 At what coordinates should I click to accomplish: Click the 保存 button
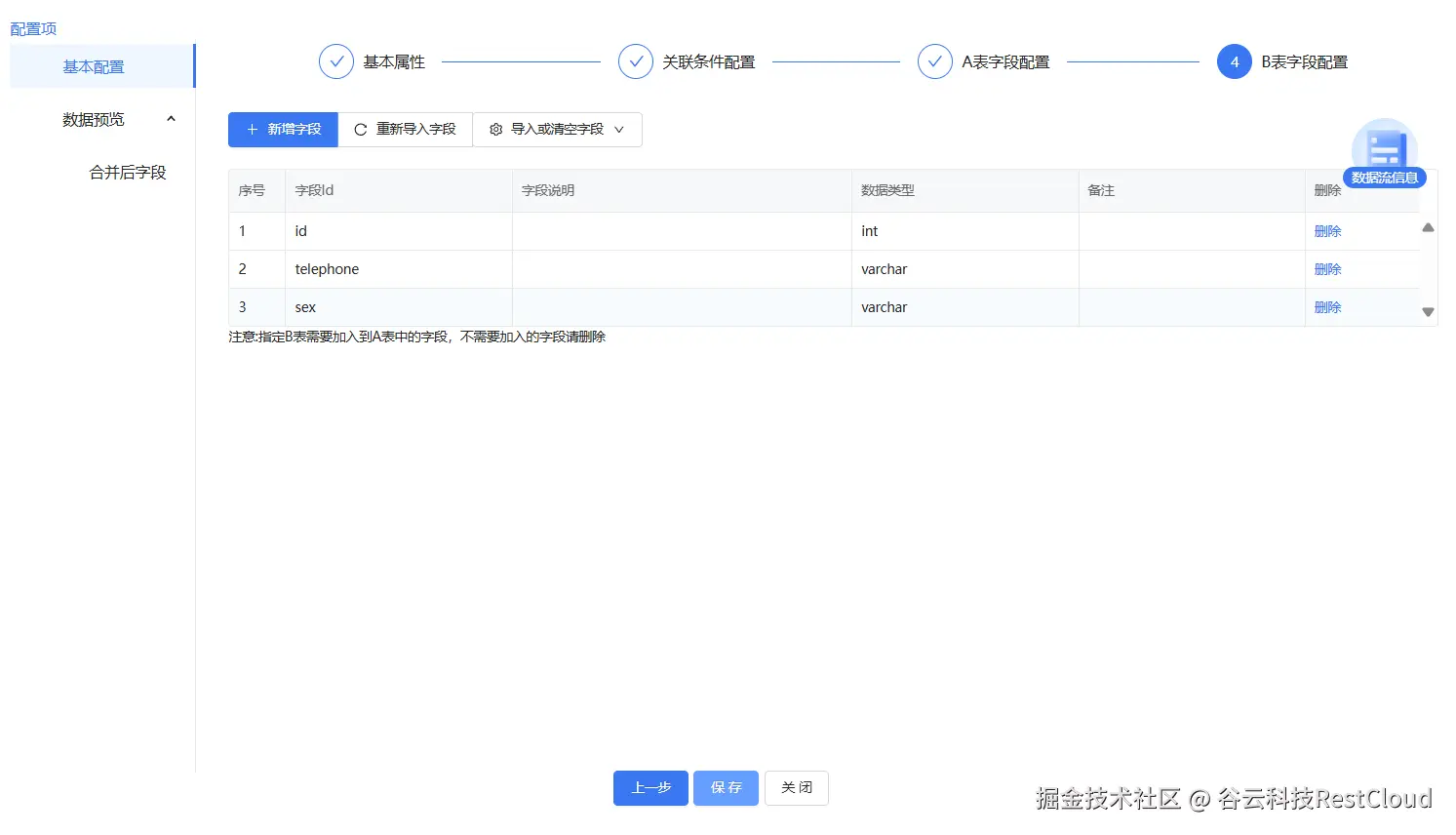pos(726,788)
